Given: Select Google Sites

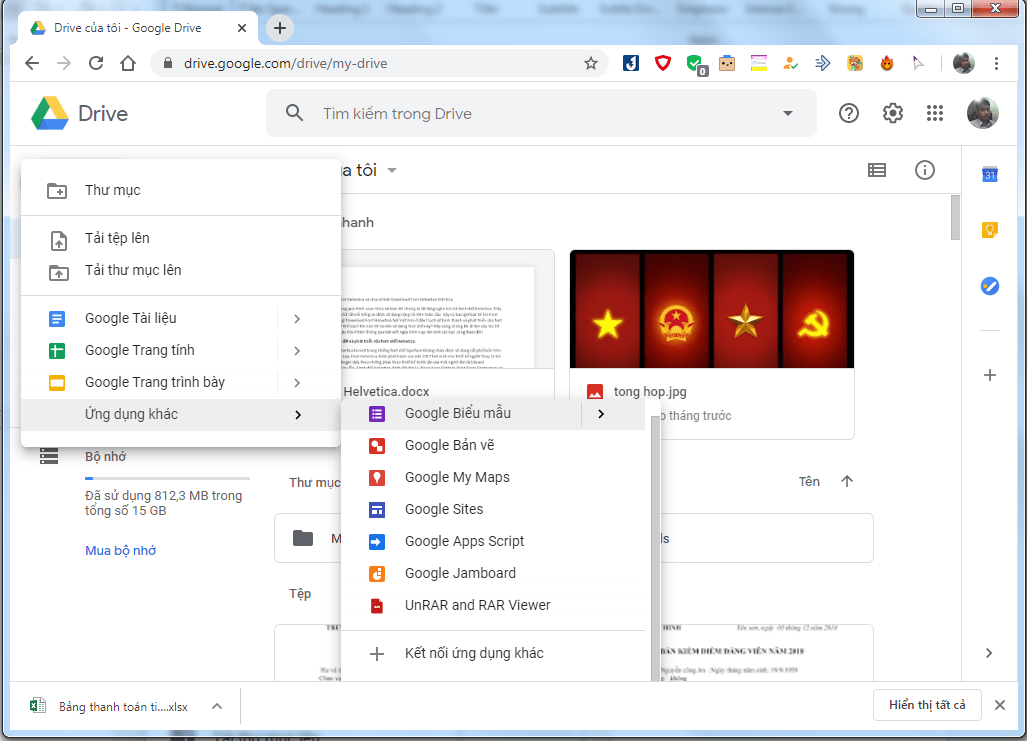Looking at the screenshot, I should (x=493, y=510).
